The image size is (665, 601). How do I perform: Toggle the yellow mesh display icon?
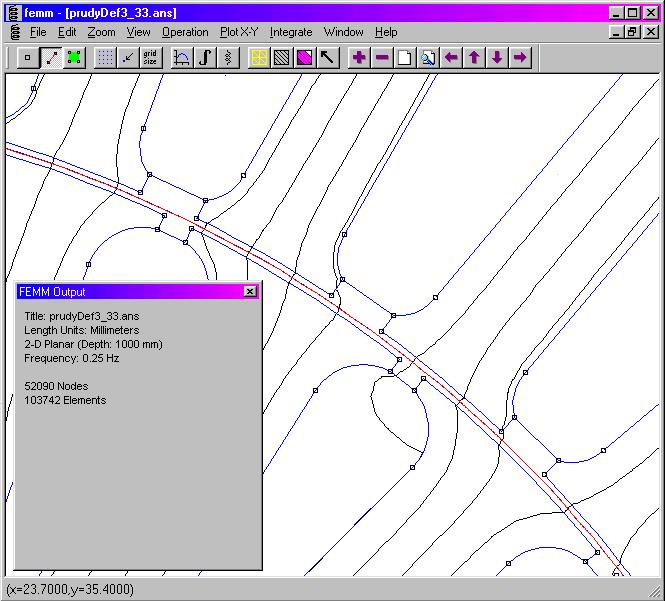[259, 57]
